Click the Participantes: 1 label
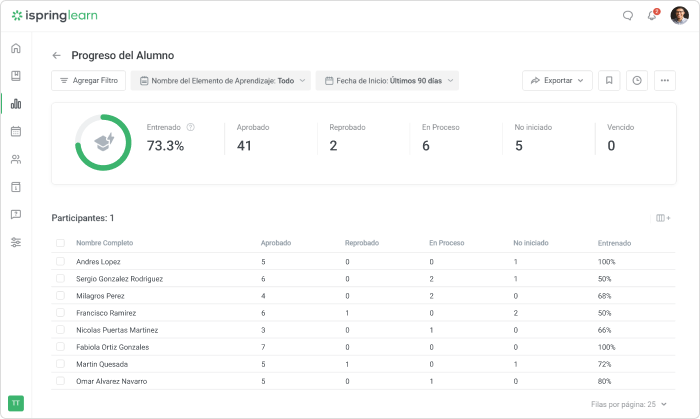 (x=83, y=218)
